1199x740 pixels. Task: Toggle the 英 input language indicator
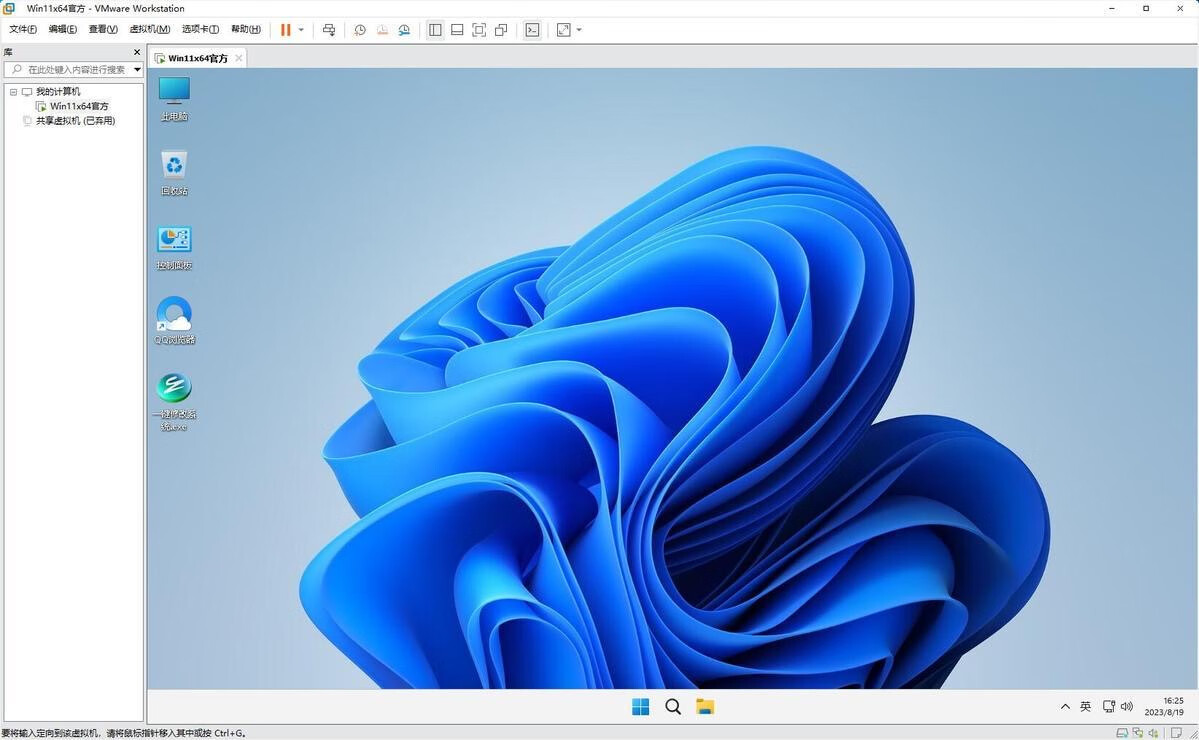click(x=1085, y=707)
